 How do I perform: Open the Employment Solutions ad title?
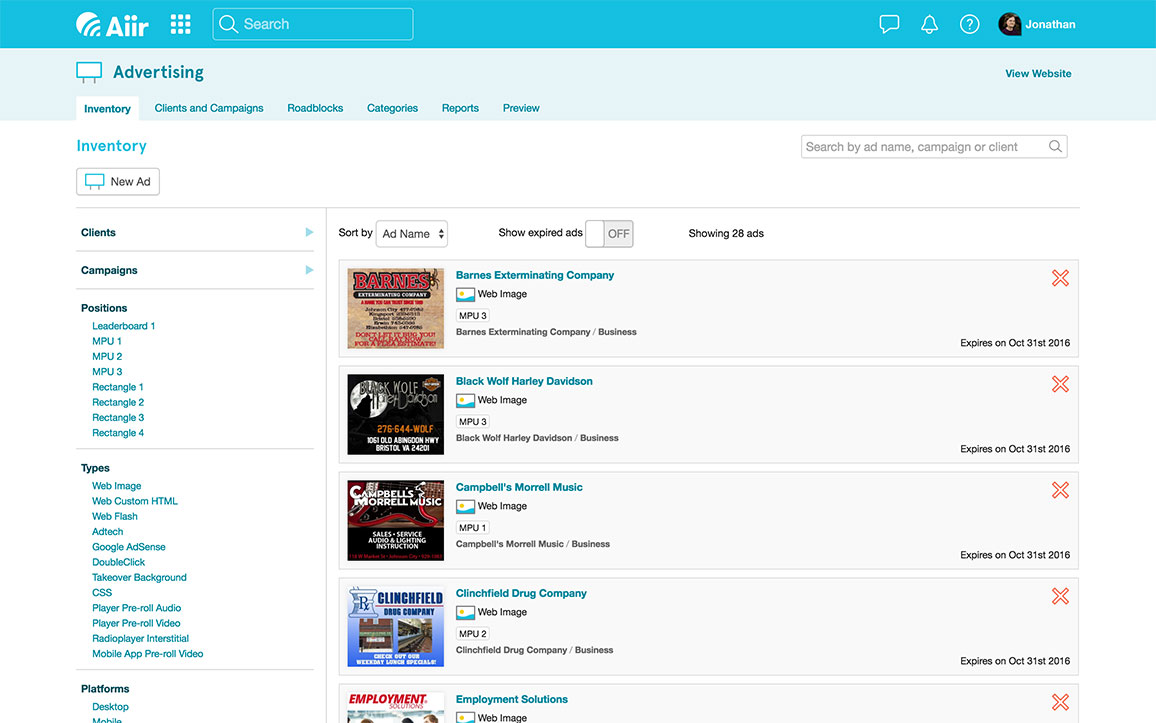(512, 699)
